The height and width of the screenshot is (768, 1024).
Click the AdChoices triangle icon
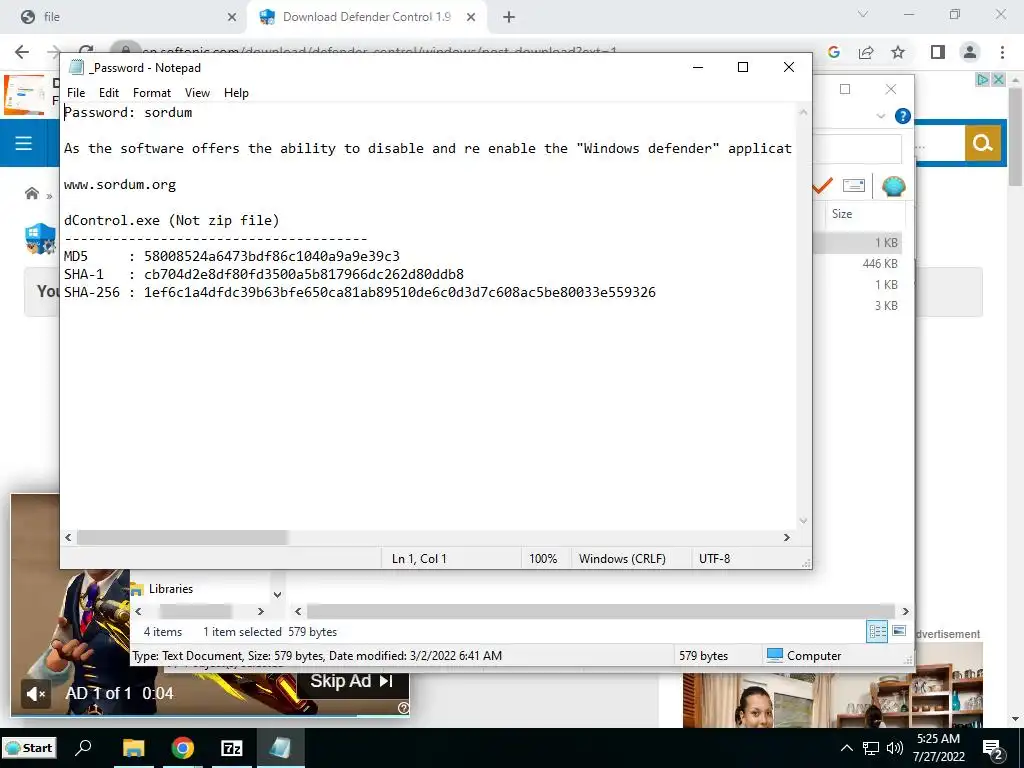982,80
